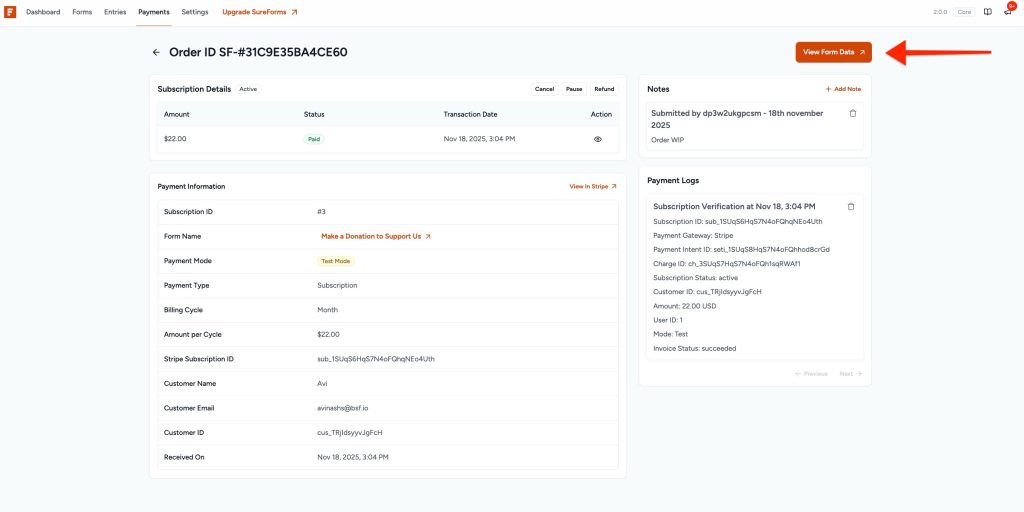Click the SureForms logo icon
This screenshot has height=512, width=1024.
click(10, 12)
